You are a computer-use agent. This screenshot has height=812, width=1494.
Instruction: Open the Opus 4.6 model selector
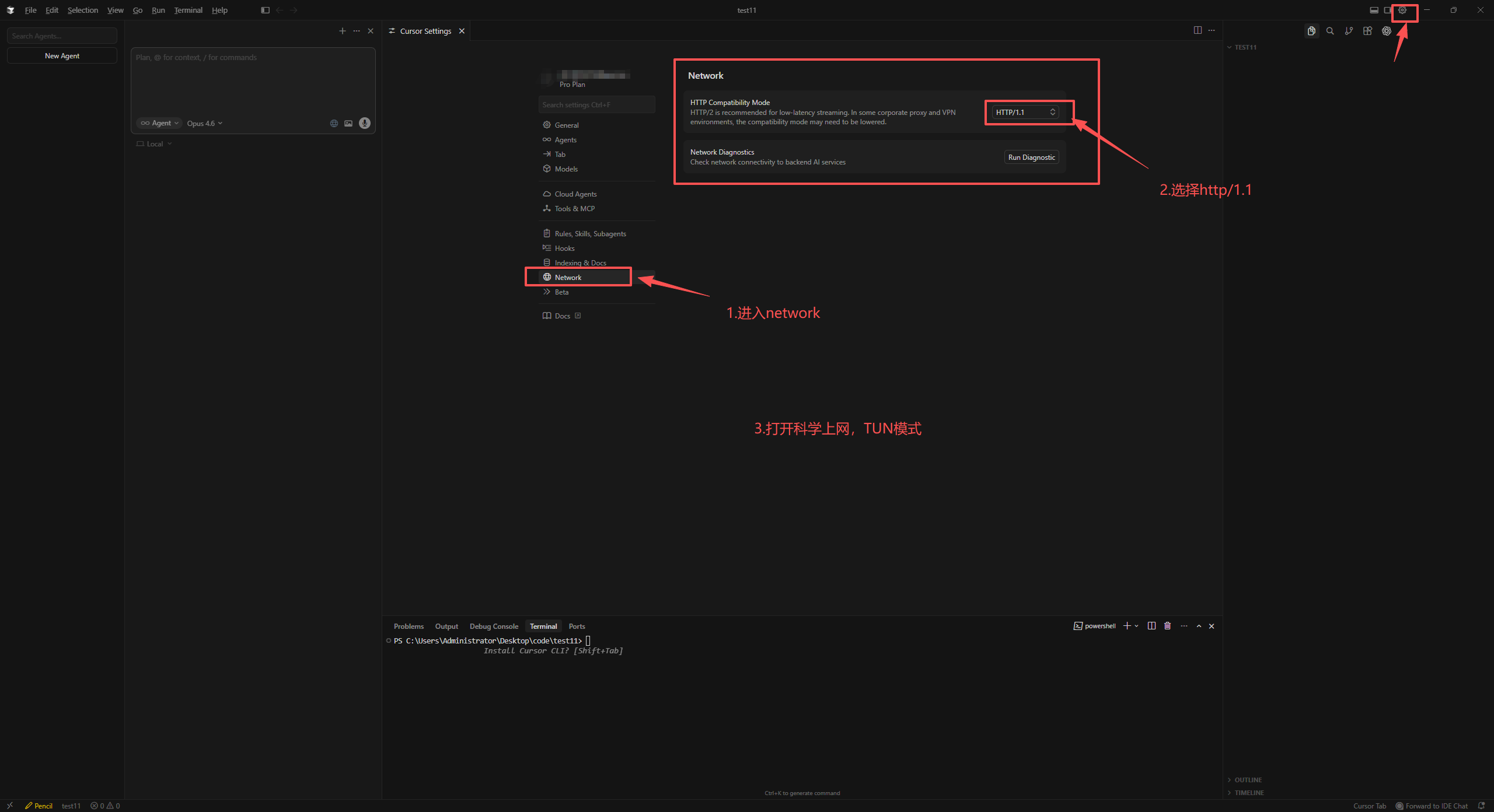[205, 123]
